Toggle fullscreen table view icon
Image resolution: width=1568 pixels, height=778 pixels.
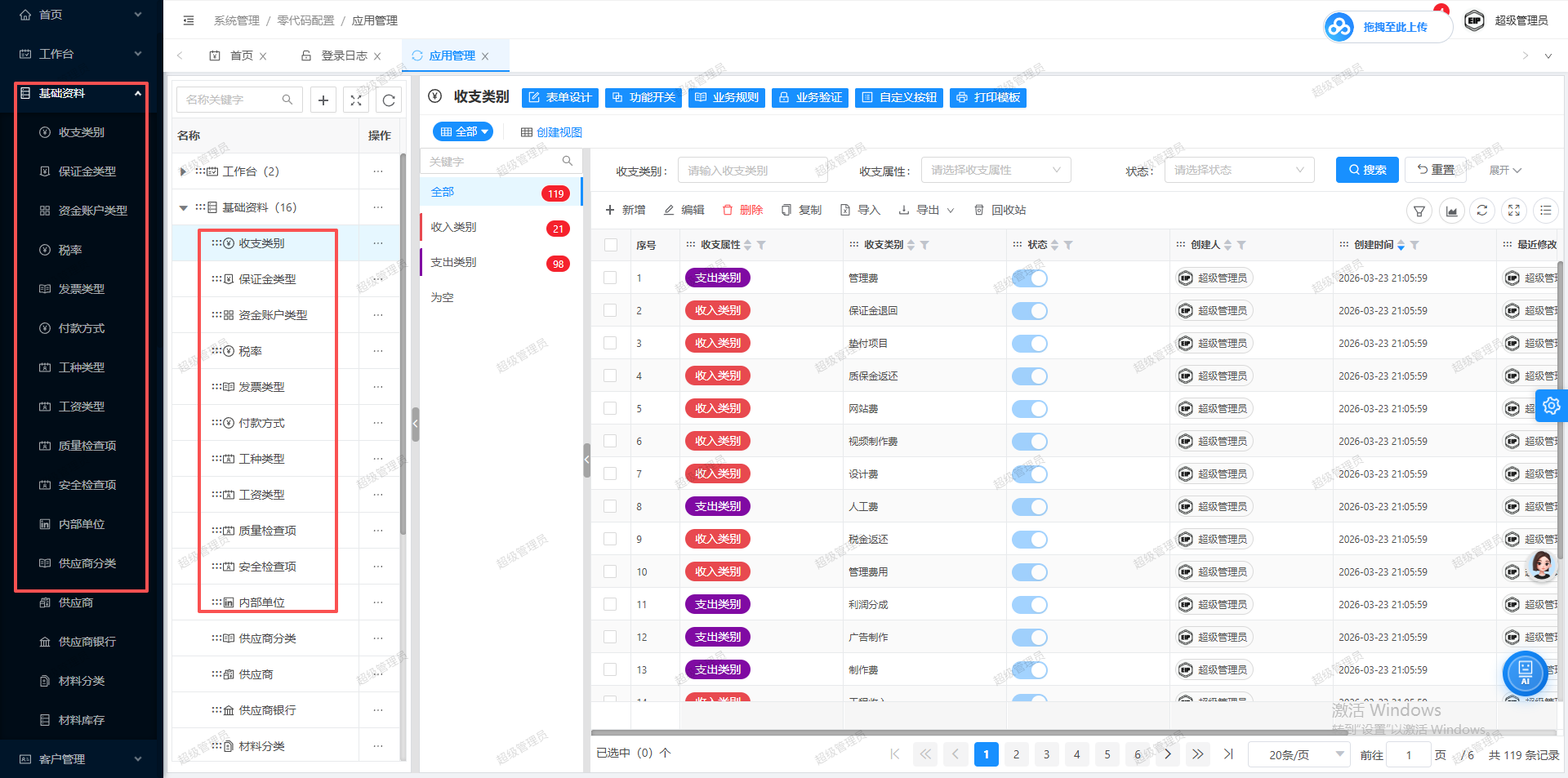pyautogui.click(x=1514, y=211)
